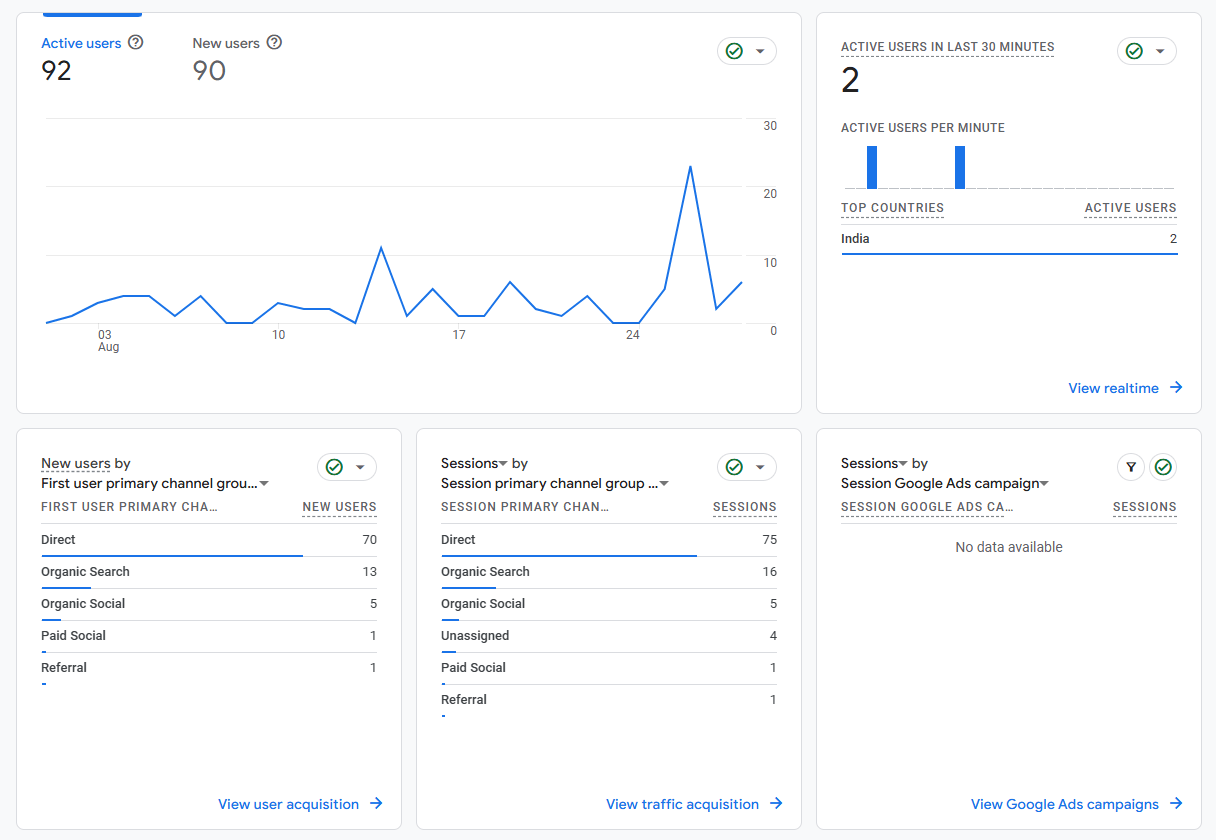Click the View realtime arrow icon

[x=1176, y=388]
